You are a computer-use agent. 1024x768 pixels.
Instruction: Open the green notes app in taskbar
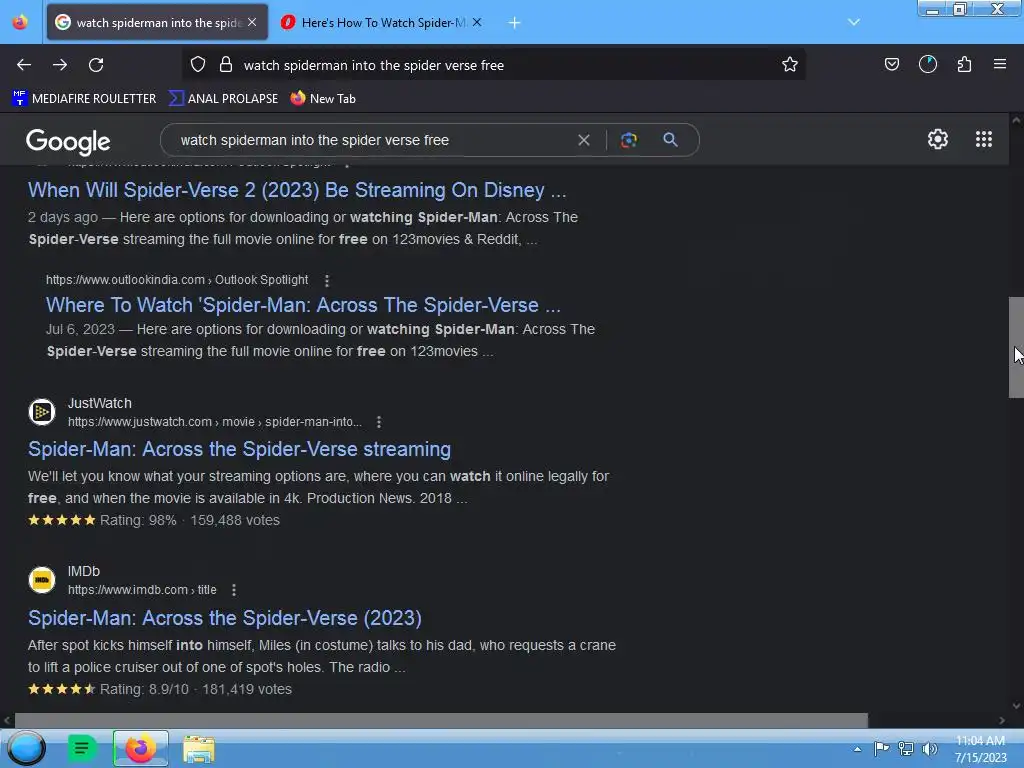82,748
